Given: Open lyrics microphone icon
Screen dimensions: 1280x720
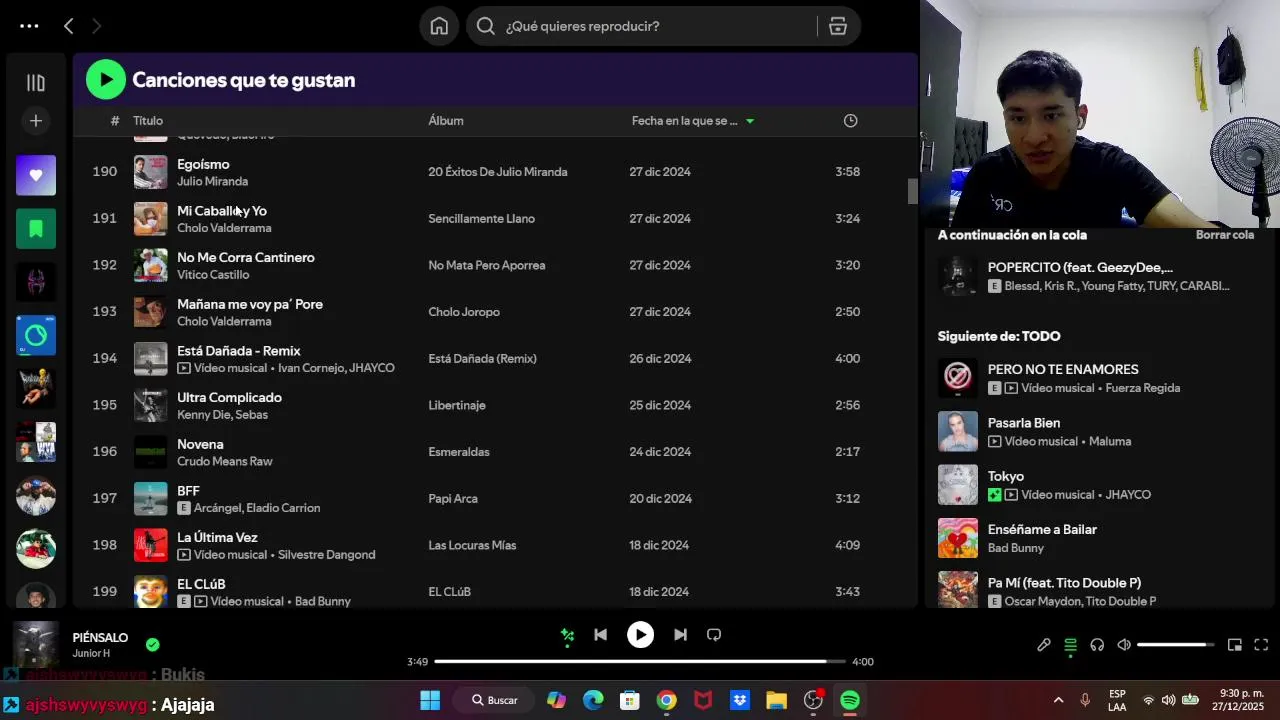Looking at the screenshot, I should pyautogui.click(x=1043, y=645).
